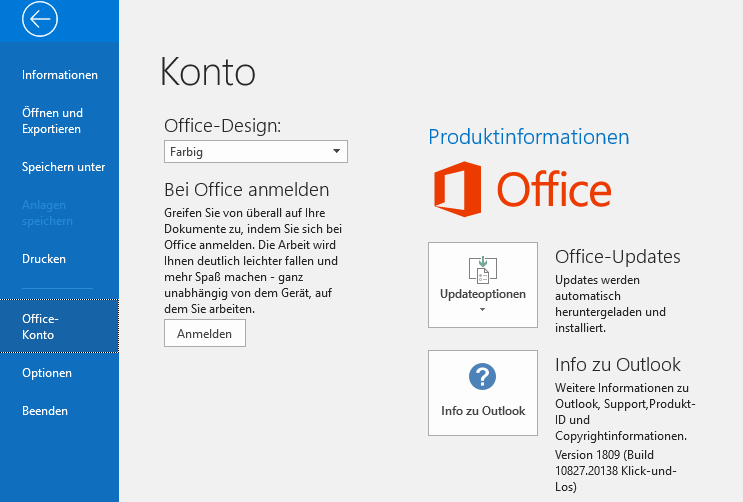Click the greyed-out Anlagen speichern entry
Image resolution: width=743 pixels, height=502 pixels.
coord(47,213)
